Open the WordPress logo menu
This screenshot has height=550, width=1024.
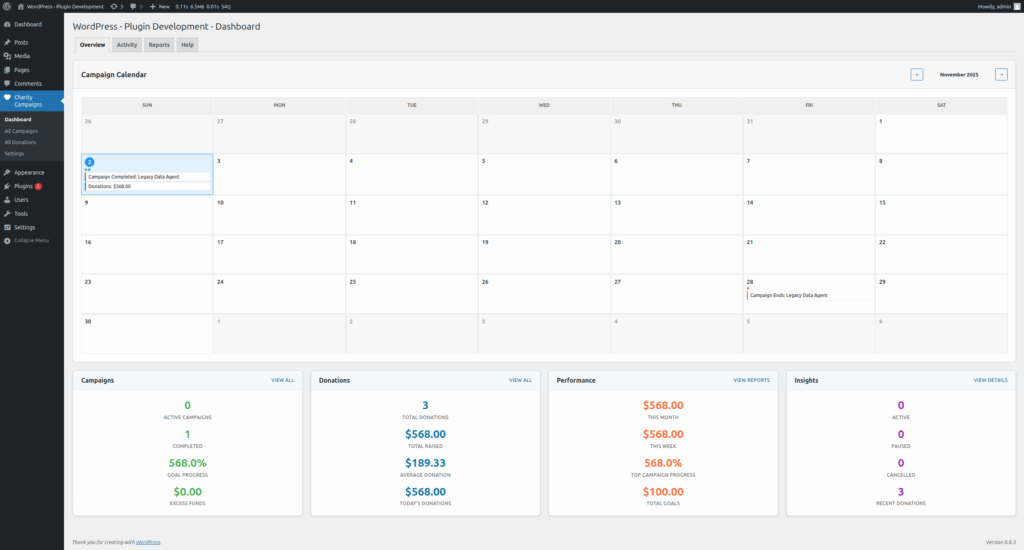(x=7, y=7)
